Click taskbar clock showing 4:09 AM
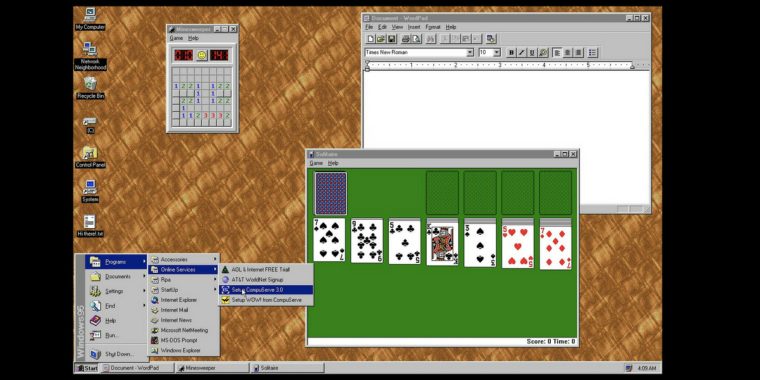The height and width of the screenshot is (380, 760). coord(647,368)
